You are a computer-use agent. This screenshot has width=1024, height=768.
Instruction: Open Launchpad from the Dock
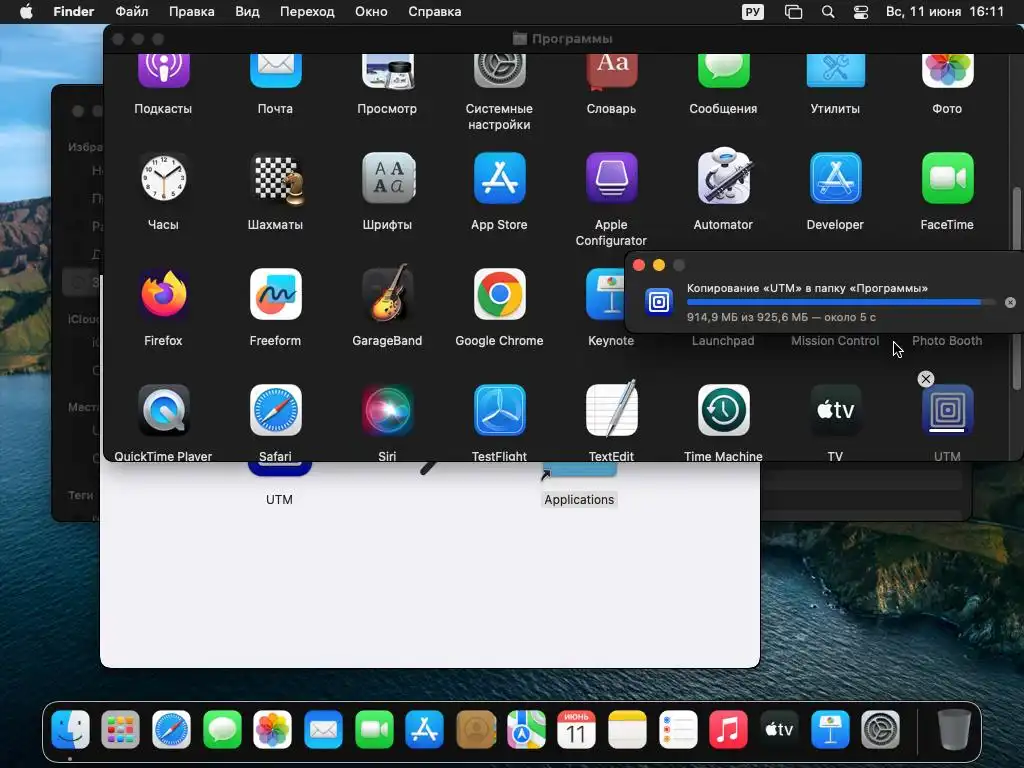121,729
